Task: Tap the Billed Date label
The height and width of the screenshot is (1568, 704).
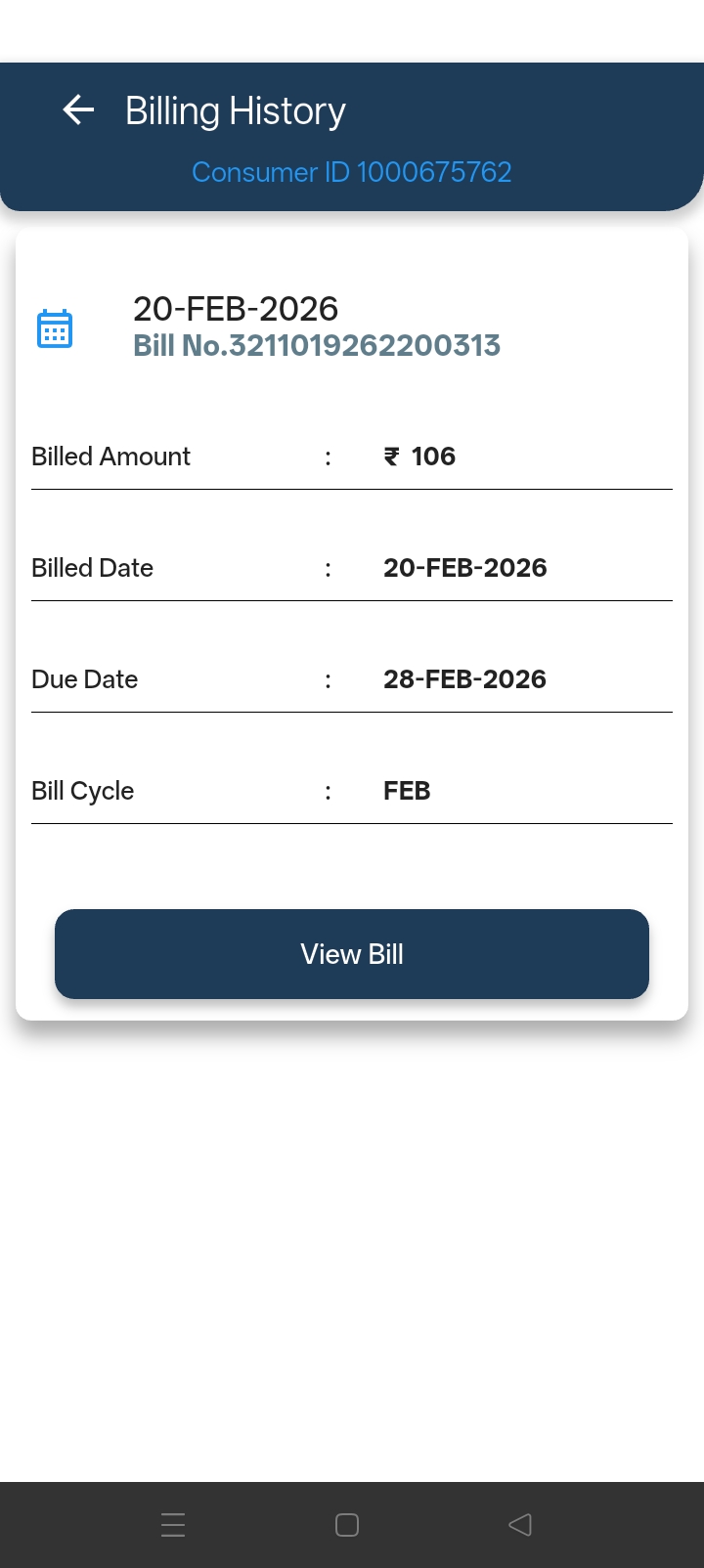Action: pyautogui.click(x=92, y=568)
